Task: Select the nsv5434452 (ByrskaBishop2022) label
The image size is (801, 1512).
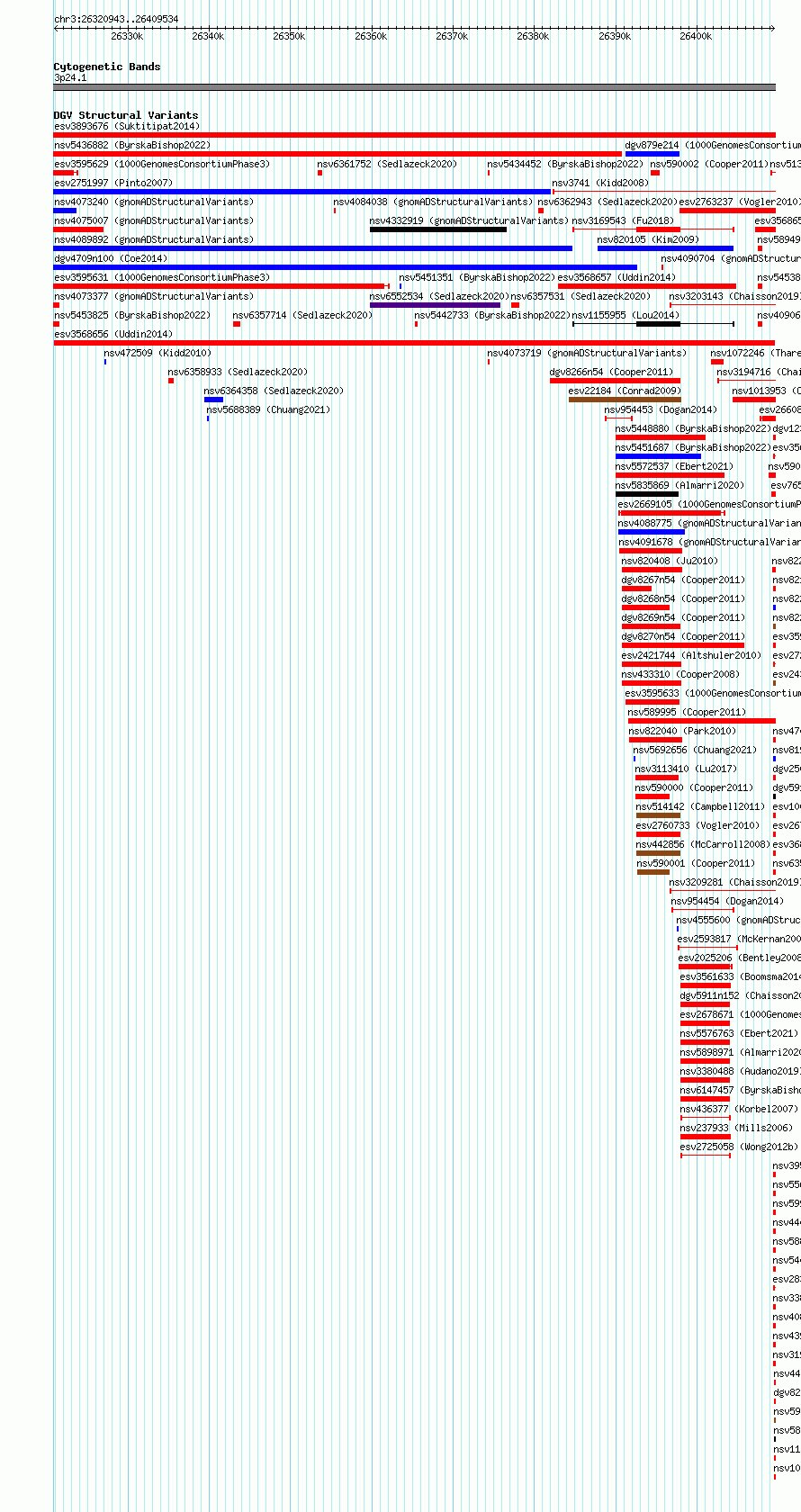Action: click(565, 165)
